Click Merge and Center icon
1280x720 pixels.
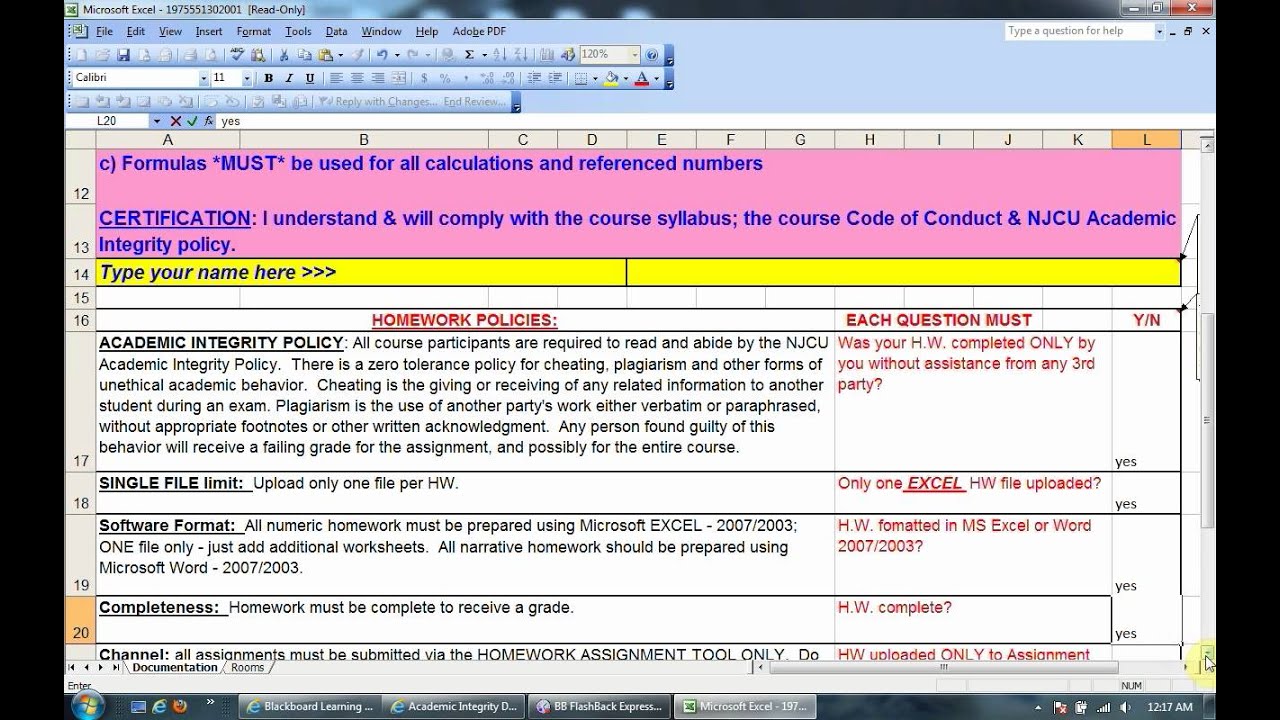click(399, 78)
